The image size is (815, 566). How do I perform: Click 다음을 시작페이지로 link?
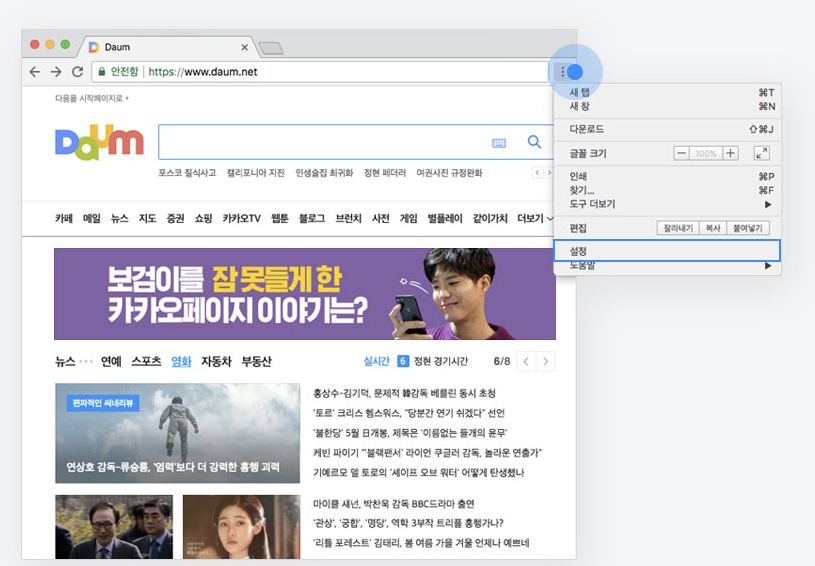tap(91, 98)
